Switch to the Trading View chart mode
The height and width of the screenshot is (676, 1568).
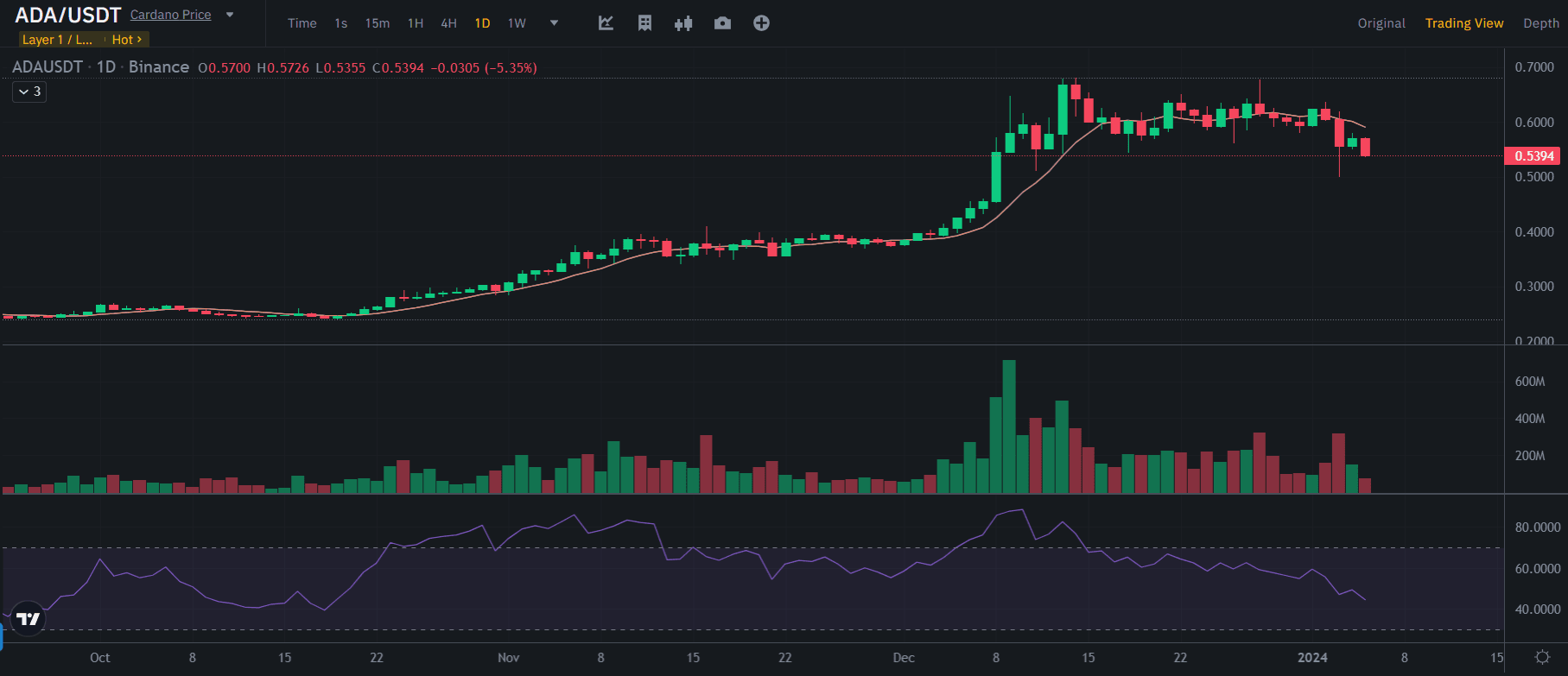(1463, 23)
